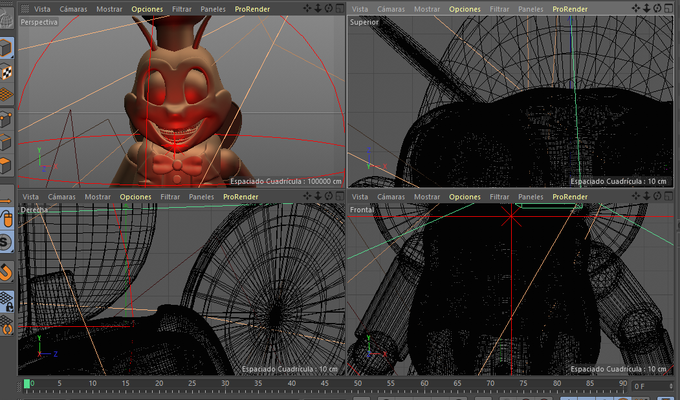Open ProRender menu in Perspectiva viewport

[252, 9]
